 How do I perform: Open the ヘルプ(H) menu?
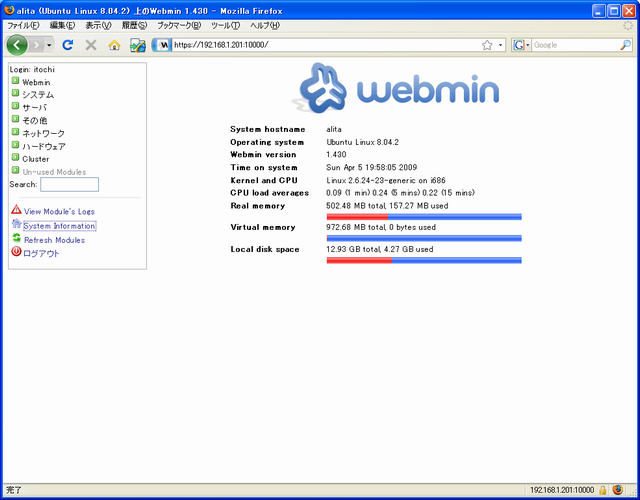[x=265, y=25]
